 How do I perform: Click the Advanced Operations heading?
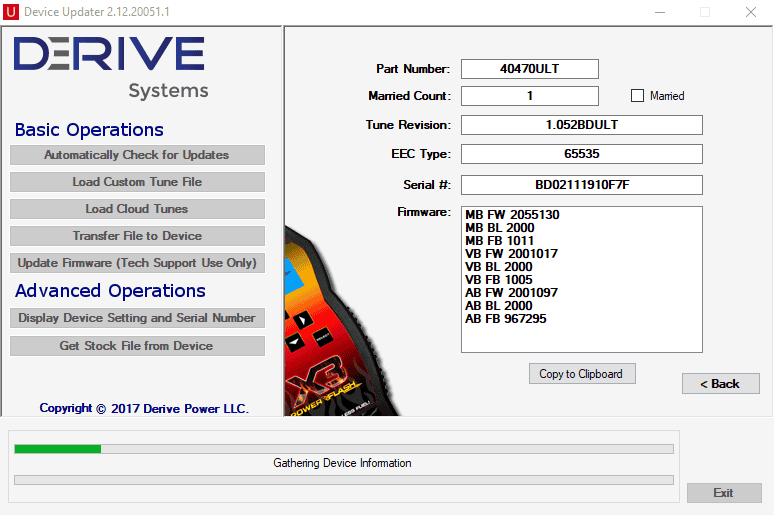pos(110,291)
